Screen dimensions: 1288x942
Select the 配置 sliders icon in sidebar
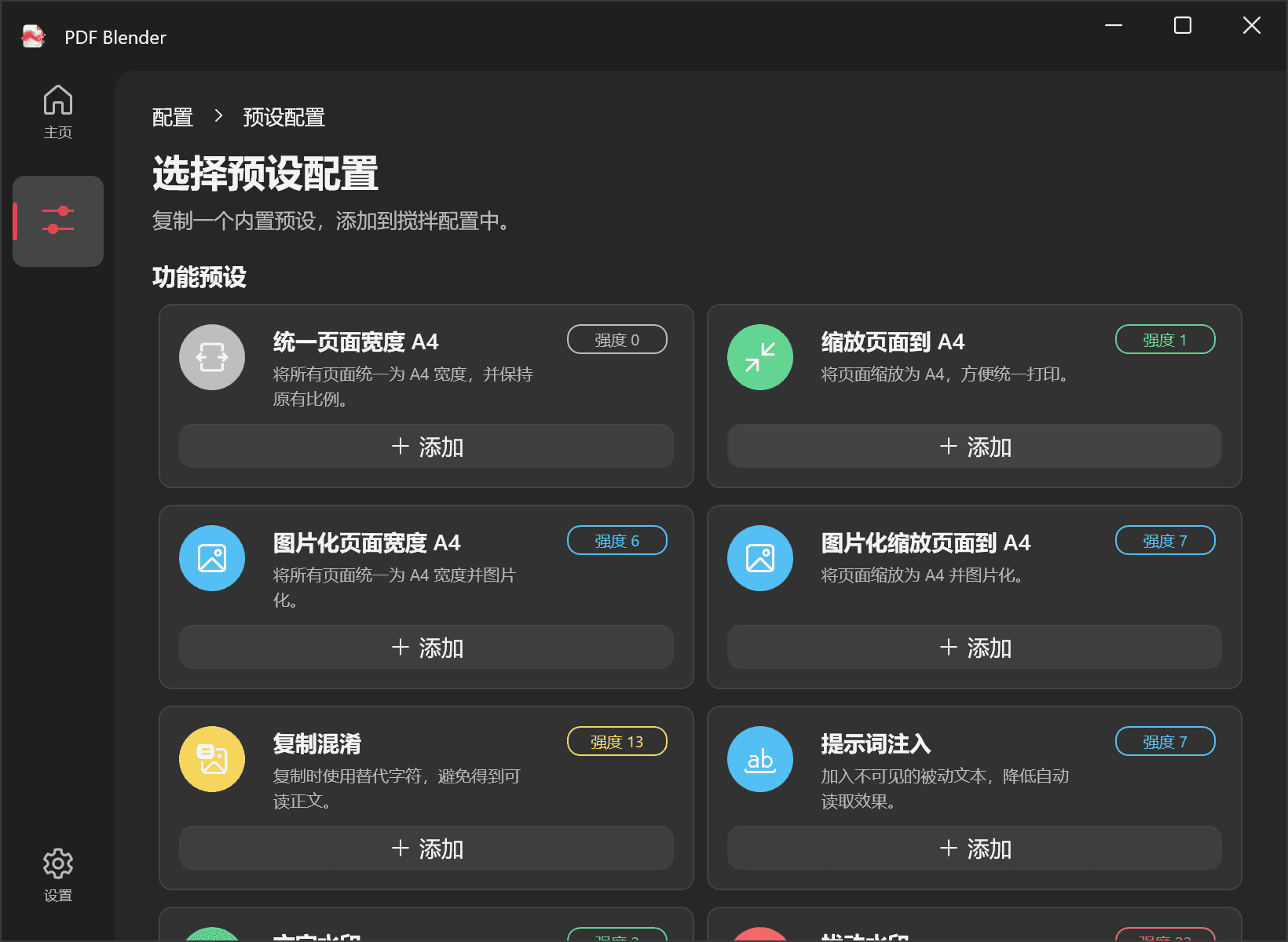coord(58,221)
